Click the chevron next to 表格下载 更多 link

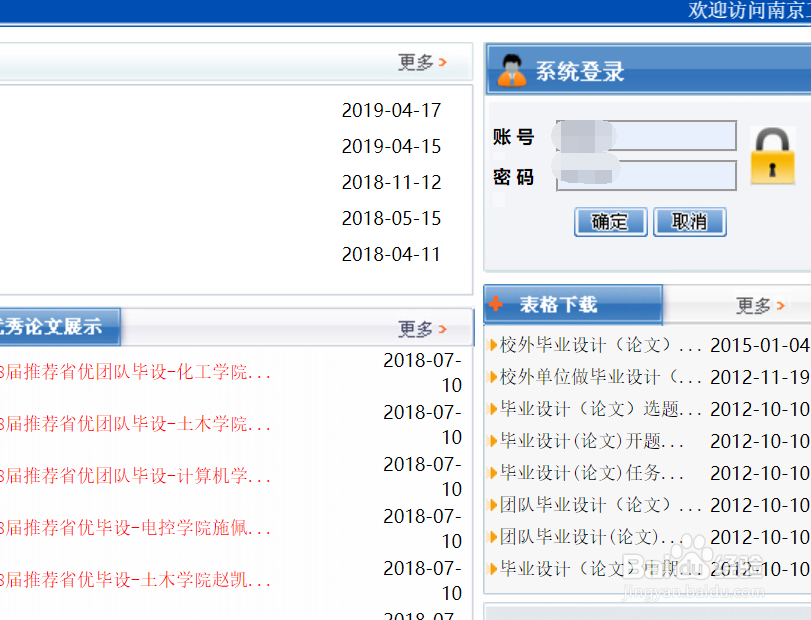[779, 305]
